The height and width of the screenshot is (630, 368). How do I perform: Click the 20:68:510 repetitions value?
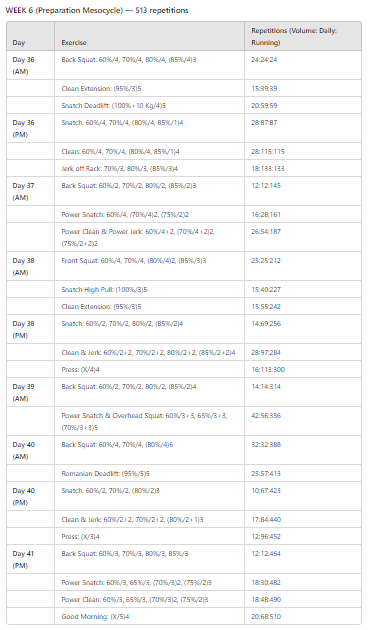pos(266,616)
